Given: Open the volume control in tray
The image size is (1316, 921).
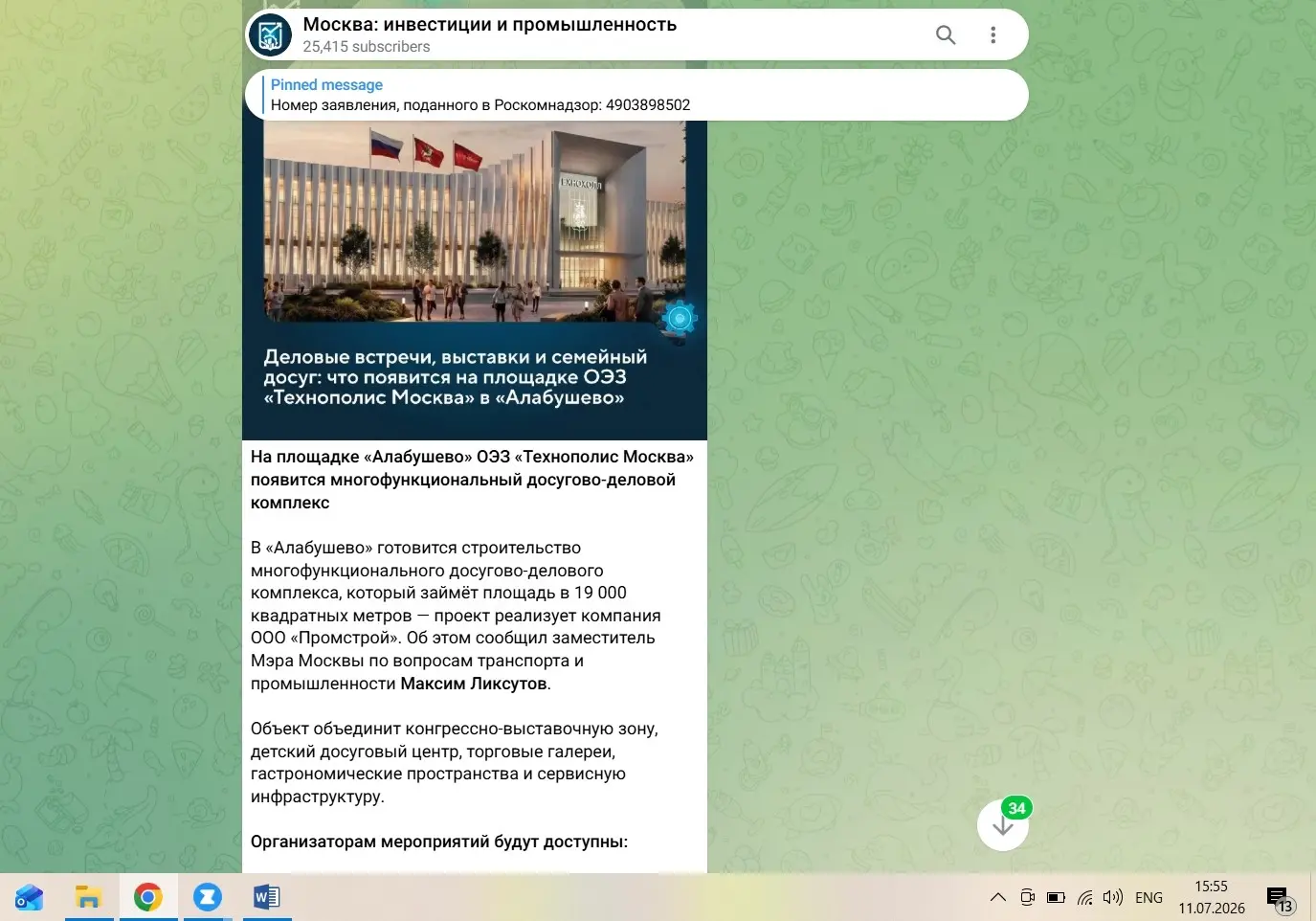Looking at the screenshot, I should click(x=1112, y=897).
